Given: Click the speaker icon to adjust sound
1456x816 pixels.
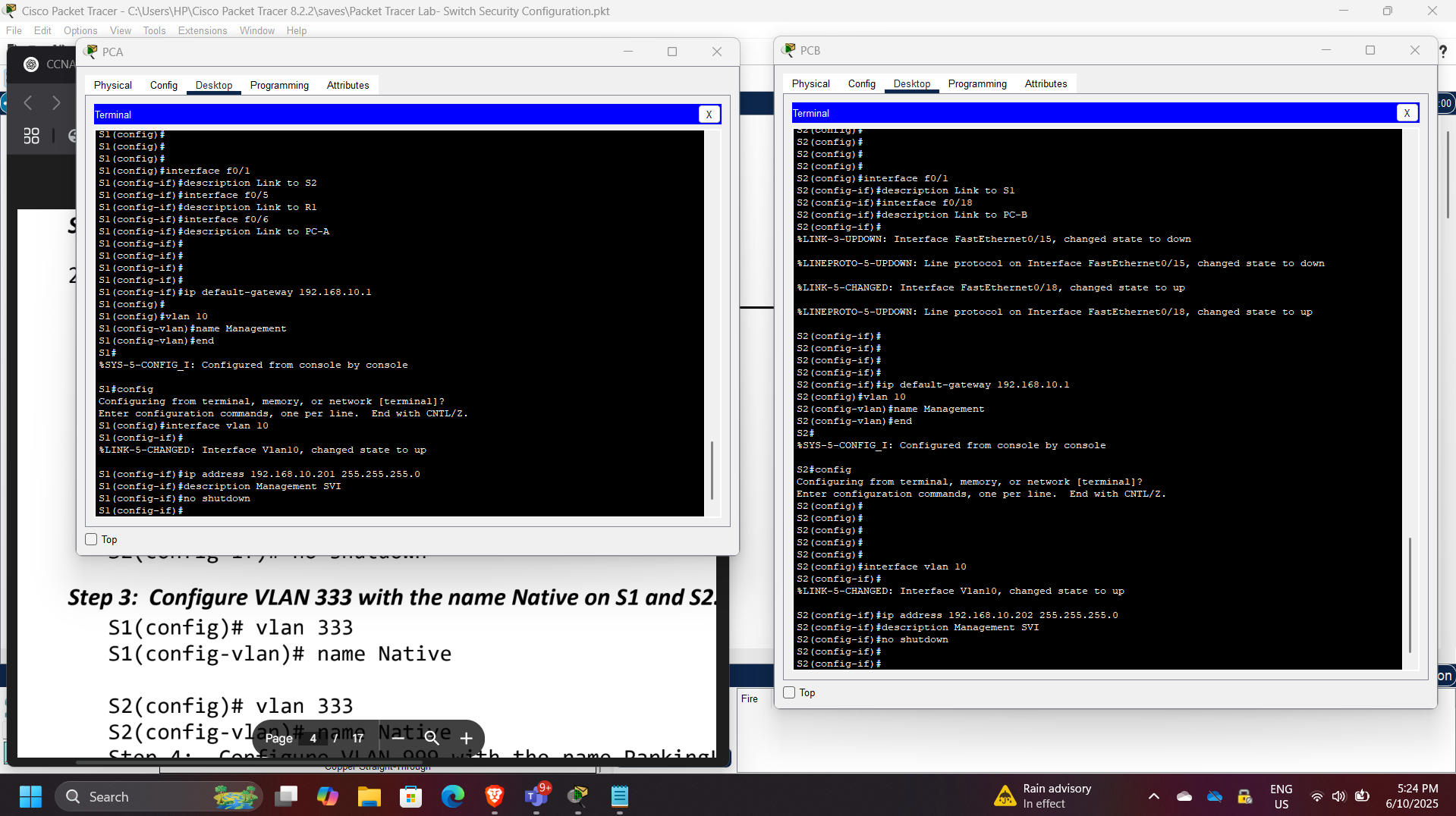Looking at the screenshot, I should [1338, 796].
